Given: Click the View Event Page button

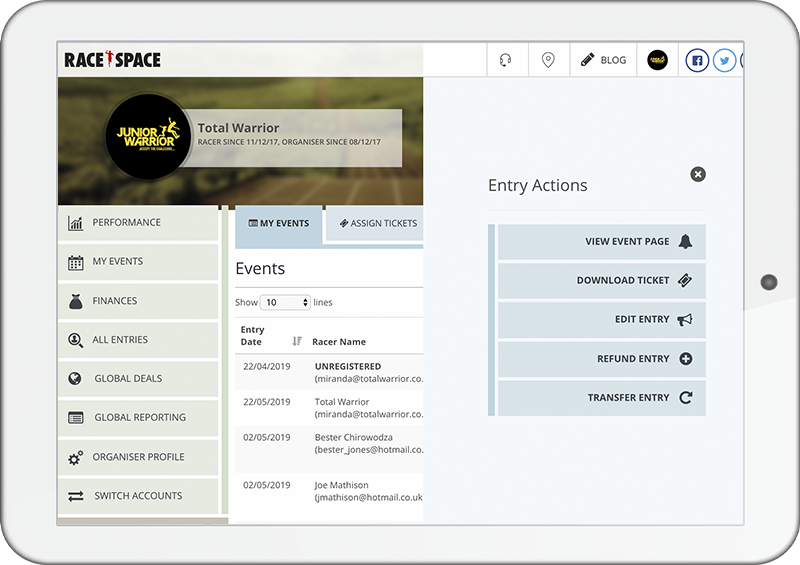Looking at the screenshot, I should 601,242.
